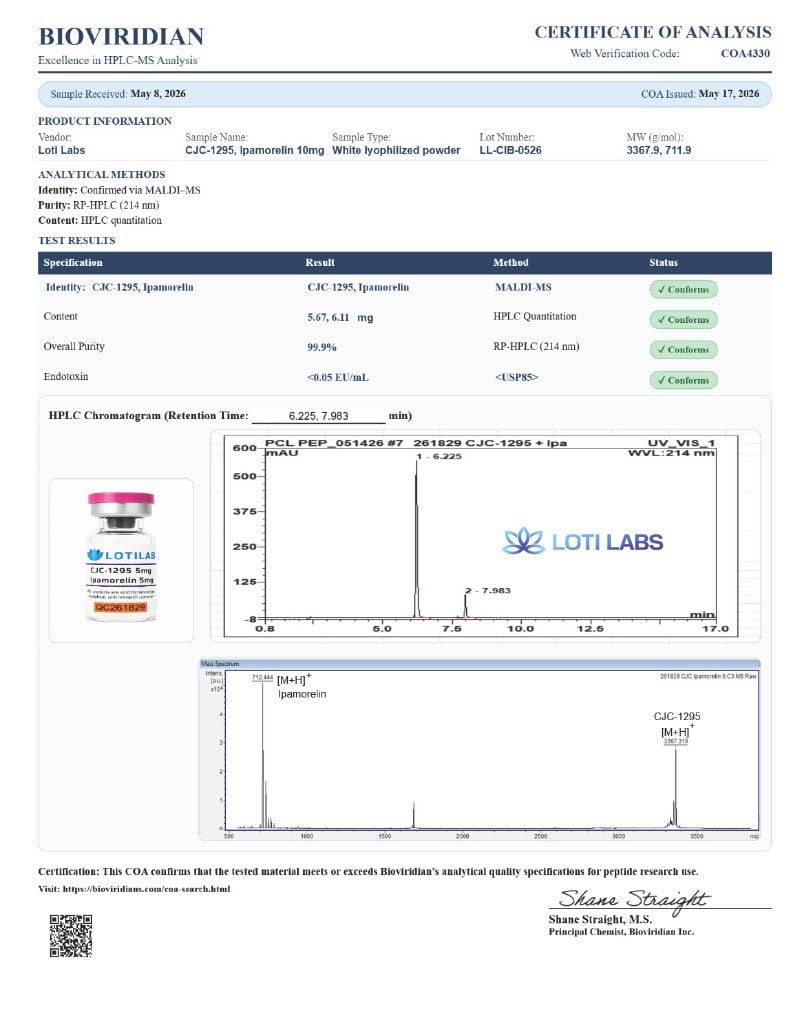This screenshot has height=1024, width=791.
Task: Click the HPLC Chromatogram heading
Action: pyautogui.click(x=148, y=415)
